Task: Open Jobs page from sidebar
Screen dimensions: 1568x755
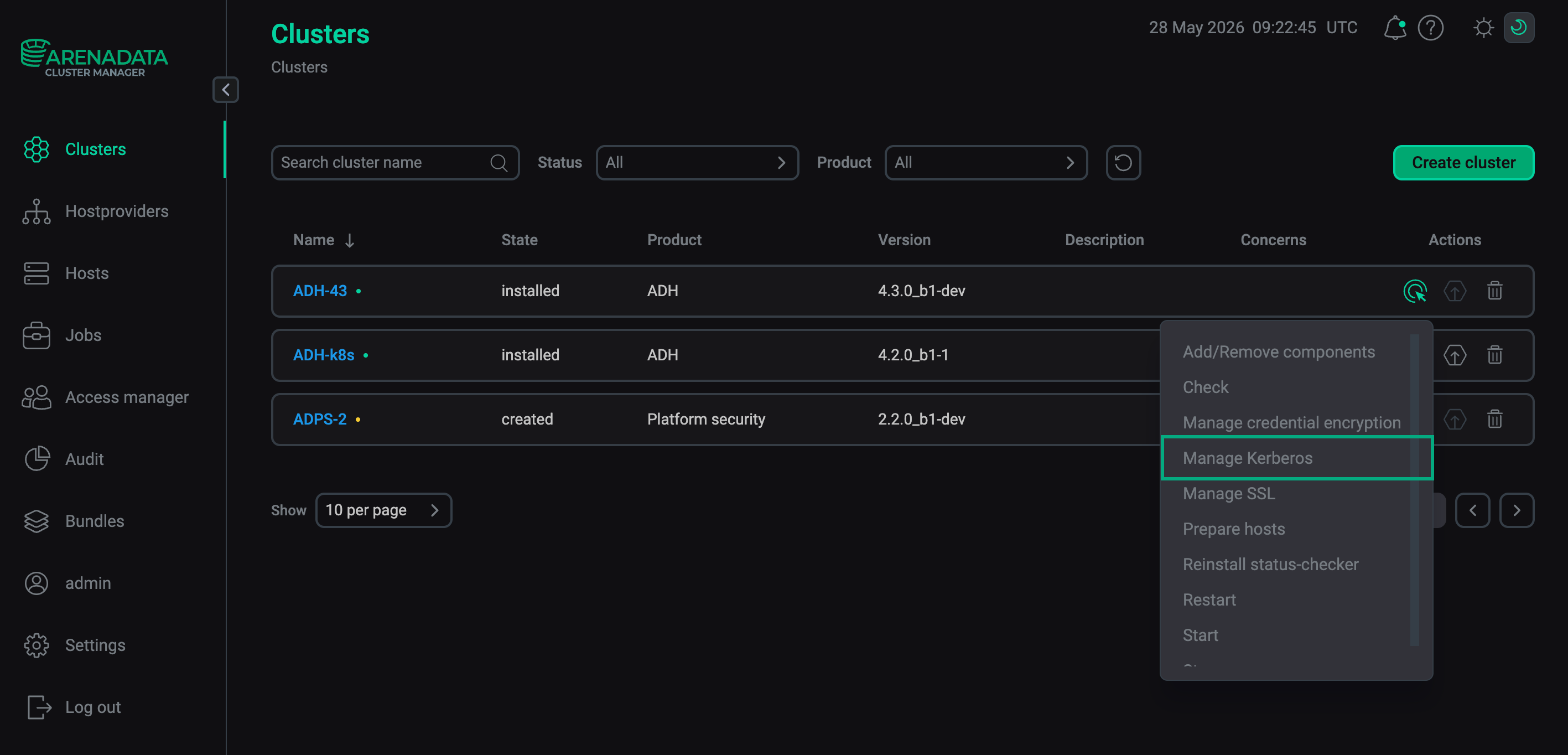Action: coord(62,335)
